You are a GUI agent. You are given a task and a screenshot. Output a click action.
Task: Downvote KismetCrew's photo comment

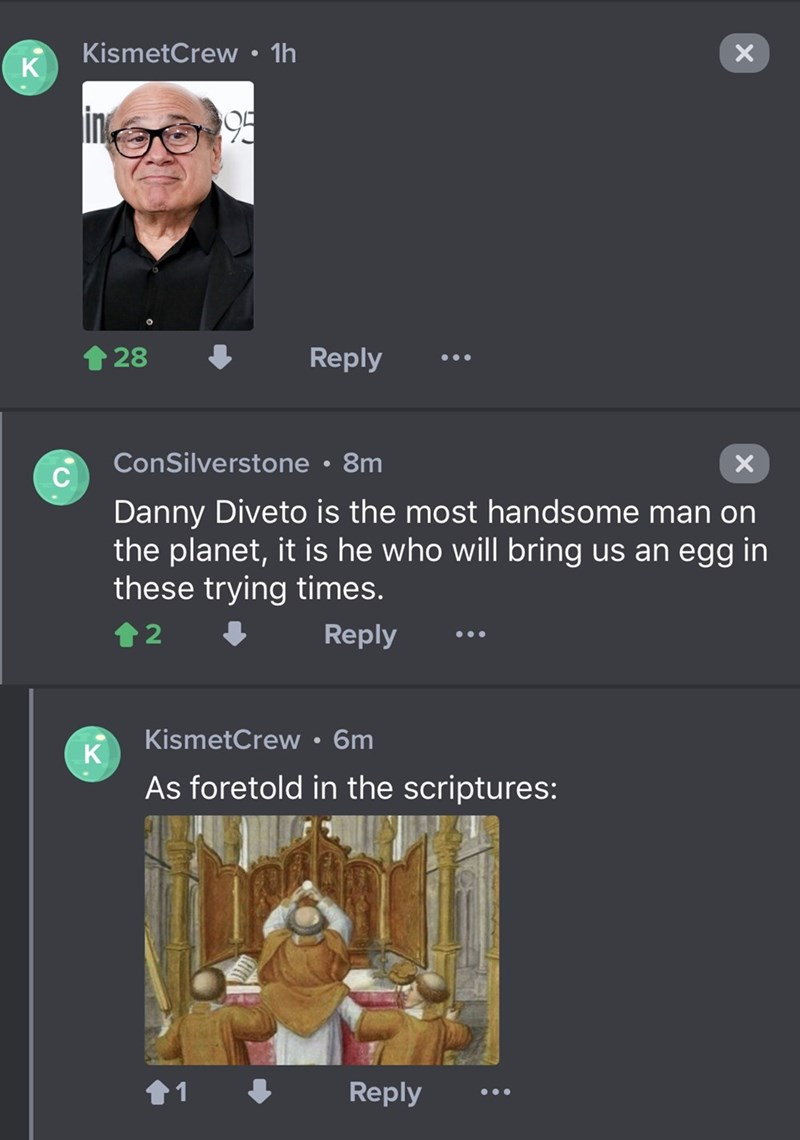point(221,357)
